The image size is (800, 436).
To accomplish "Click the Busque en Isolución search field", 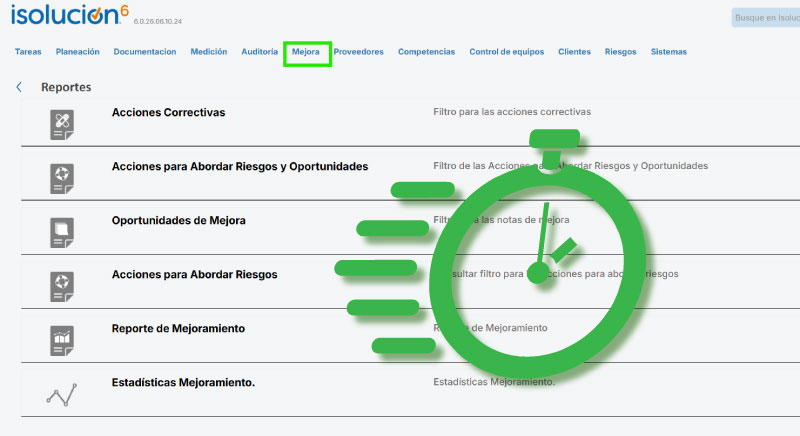I will pyautogui.click(x=765, y=18).
